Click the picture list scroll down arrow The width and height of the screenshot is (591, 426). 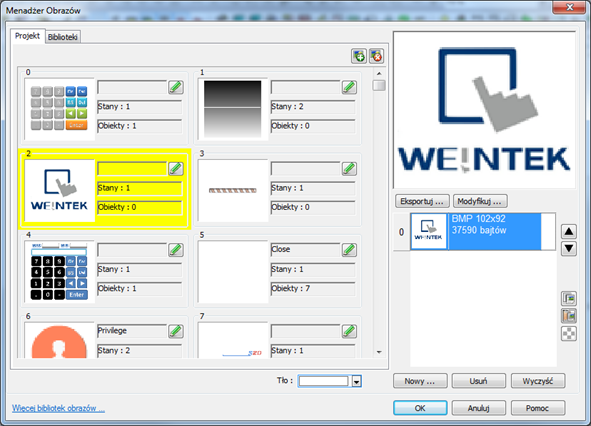[x=379, y=352]
